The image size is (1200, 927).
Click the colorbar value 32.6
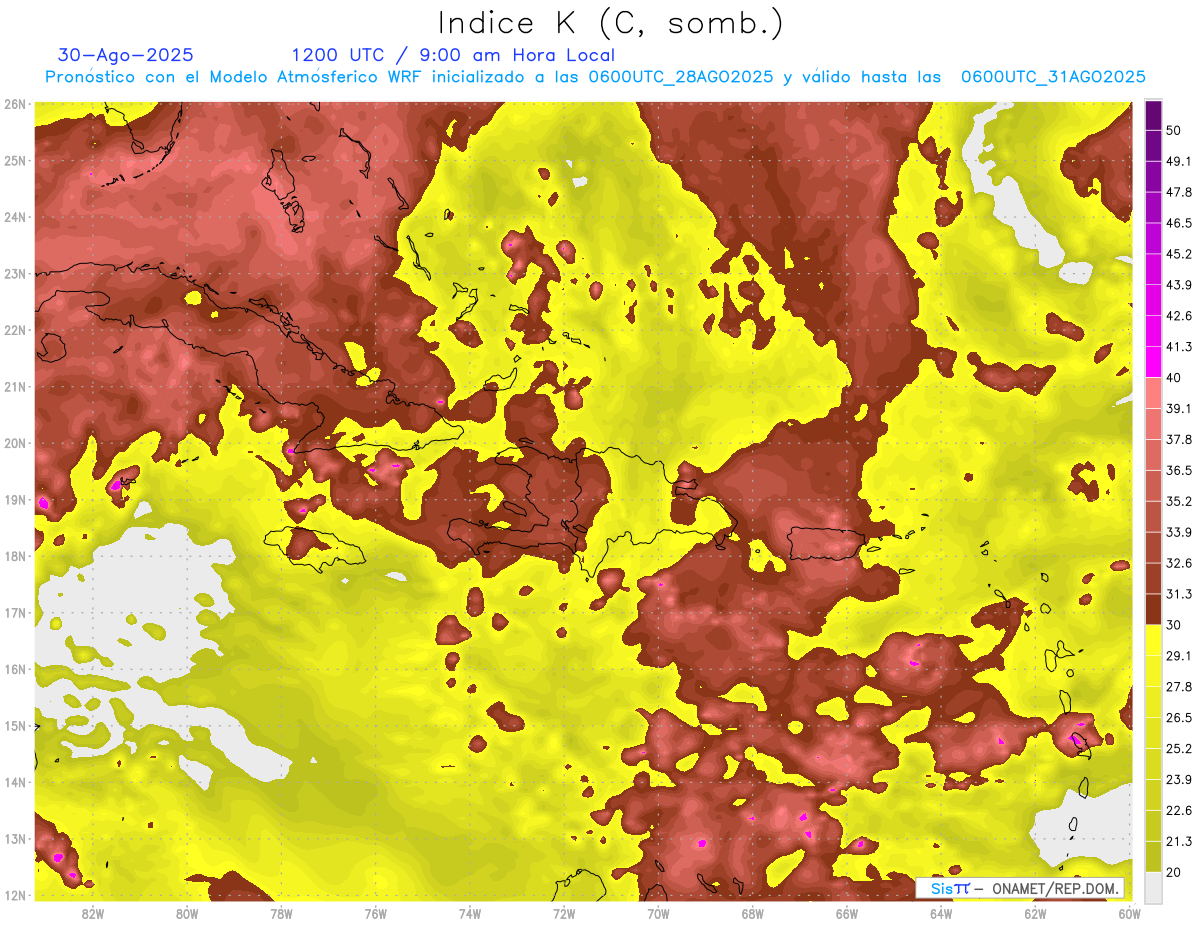[1178, 563]
